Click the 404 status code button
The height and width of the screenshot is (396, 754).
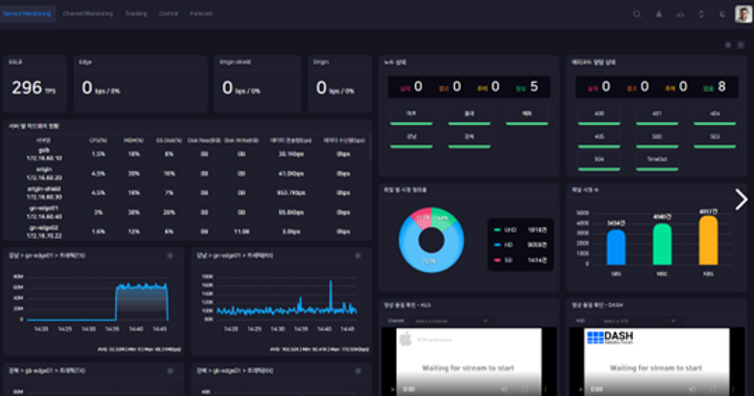[x=715, y=115]
